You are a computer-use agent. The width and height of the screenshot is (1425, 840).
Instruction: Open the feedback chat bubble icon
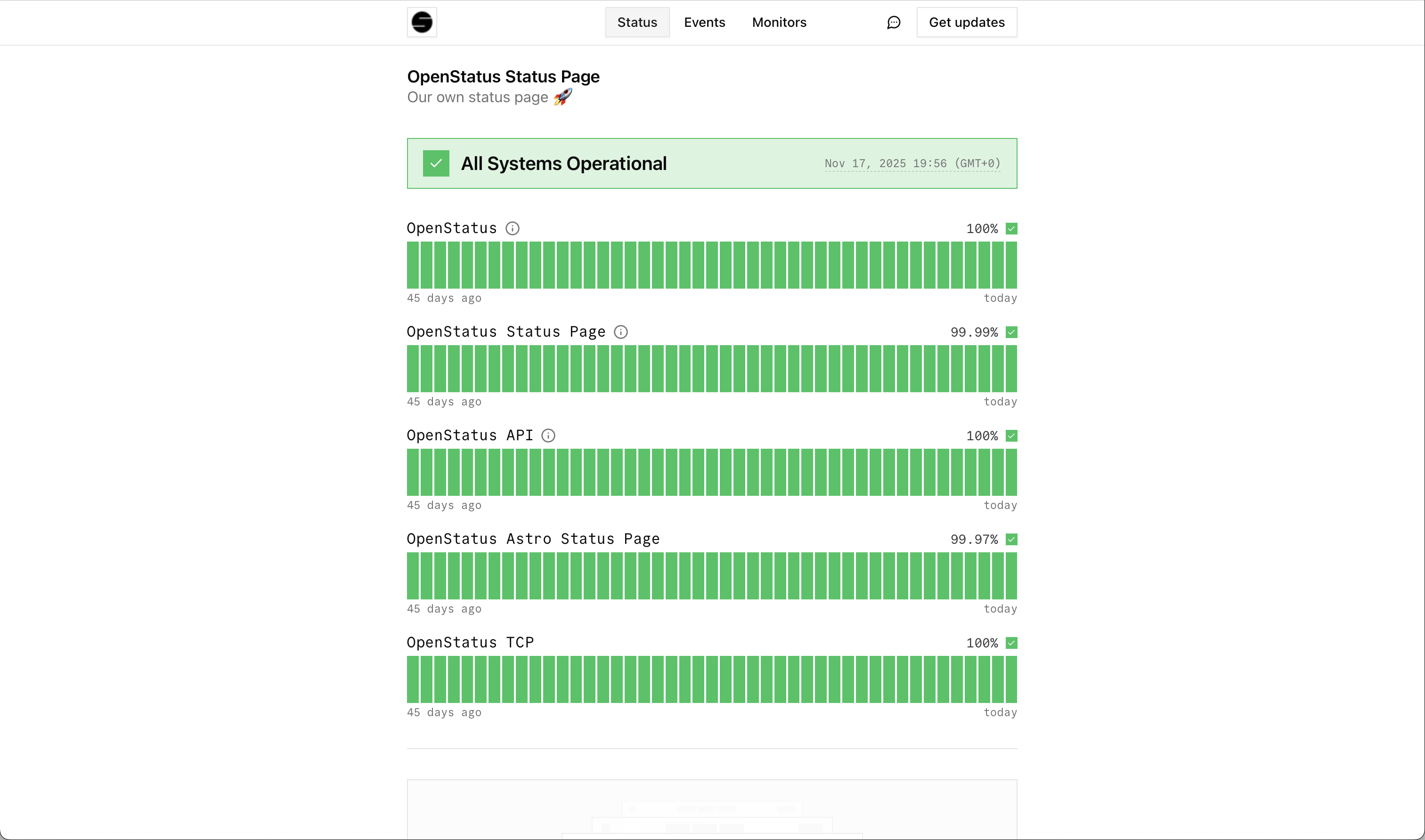pyautogui.click(x=893, y=22)
